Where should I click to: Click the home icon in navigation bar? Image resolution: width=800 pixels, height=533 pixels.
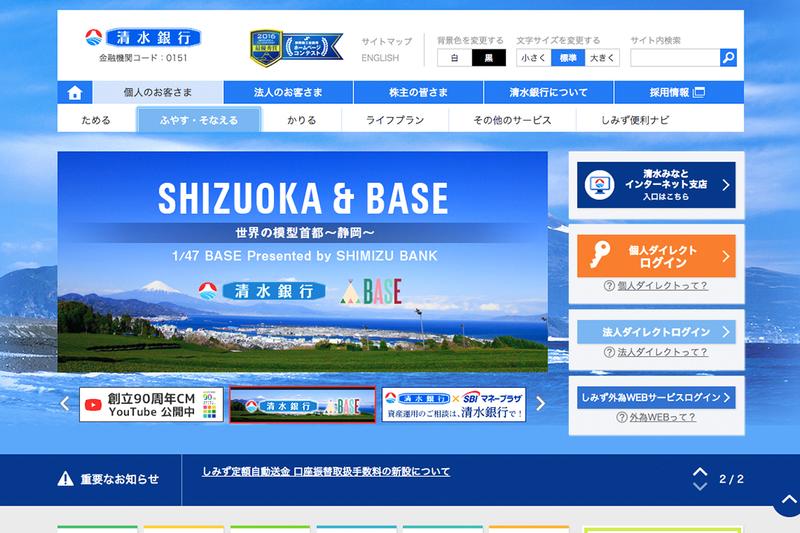coord(75,92)
